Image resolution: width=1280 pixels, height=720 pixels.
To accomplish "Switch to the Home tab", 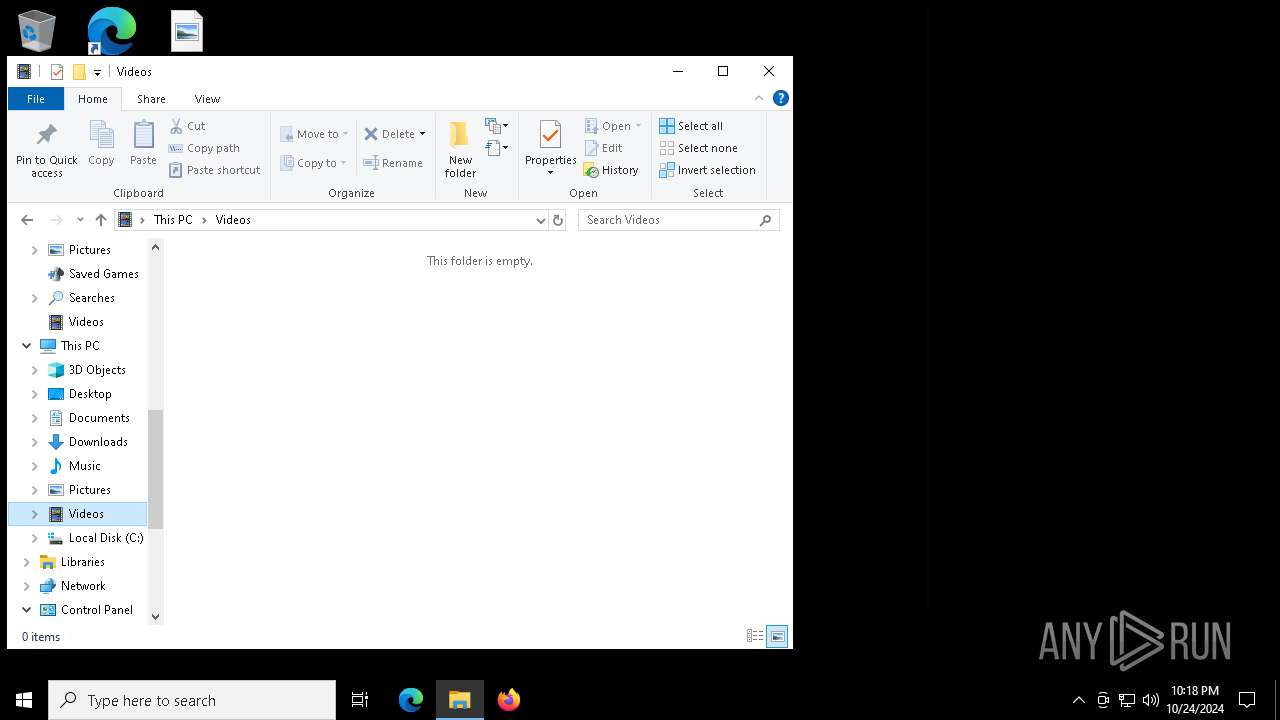I will 93,99.
